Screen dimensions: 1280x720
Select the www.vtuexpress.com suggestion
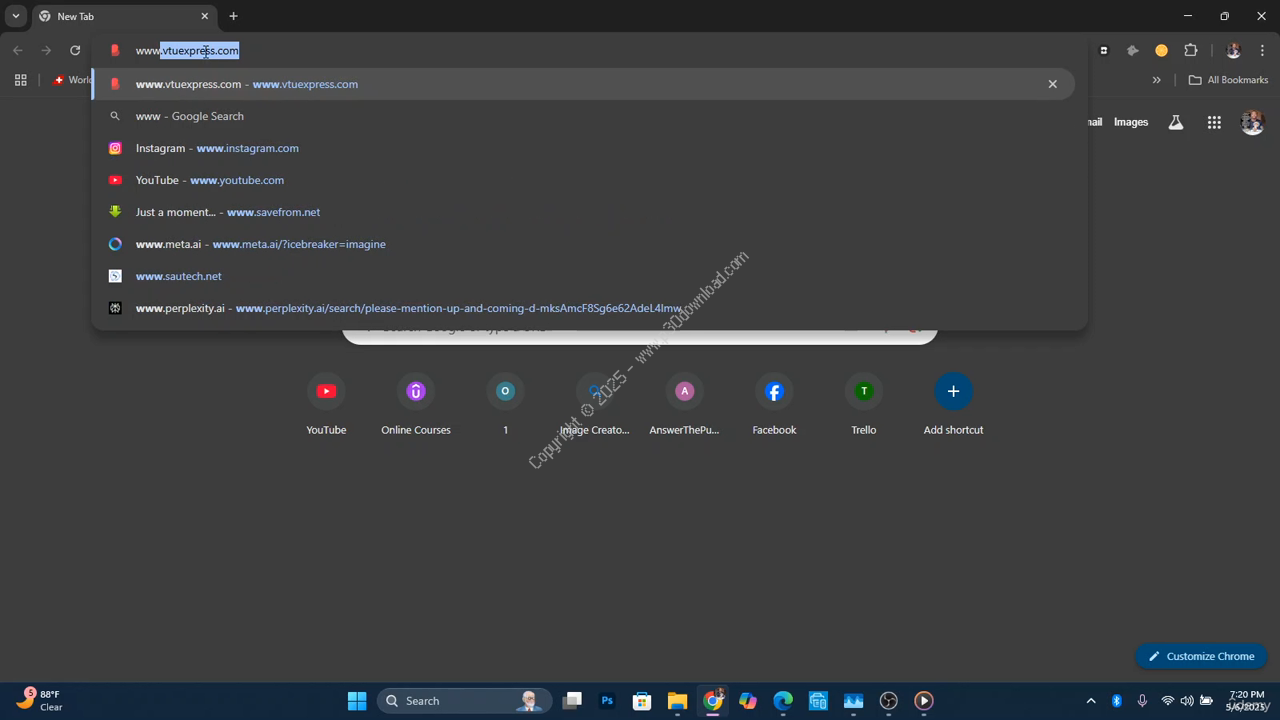click(583, 84)
